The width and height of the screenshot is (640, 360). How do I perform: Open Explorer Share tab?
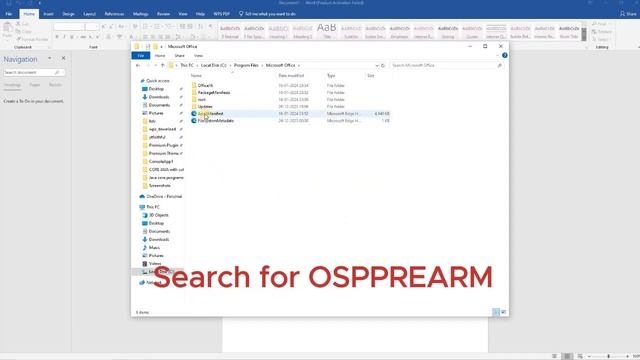(179, 56)
